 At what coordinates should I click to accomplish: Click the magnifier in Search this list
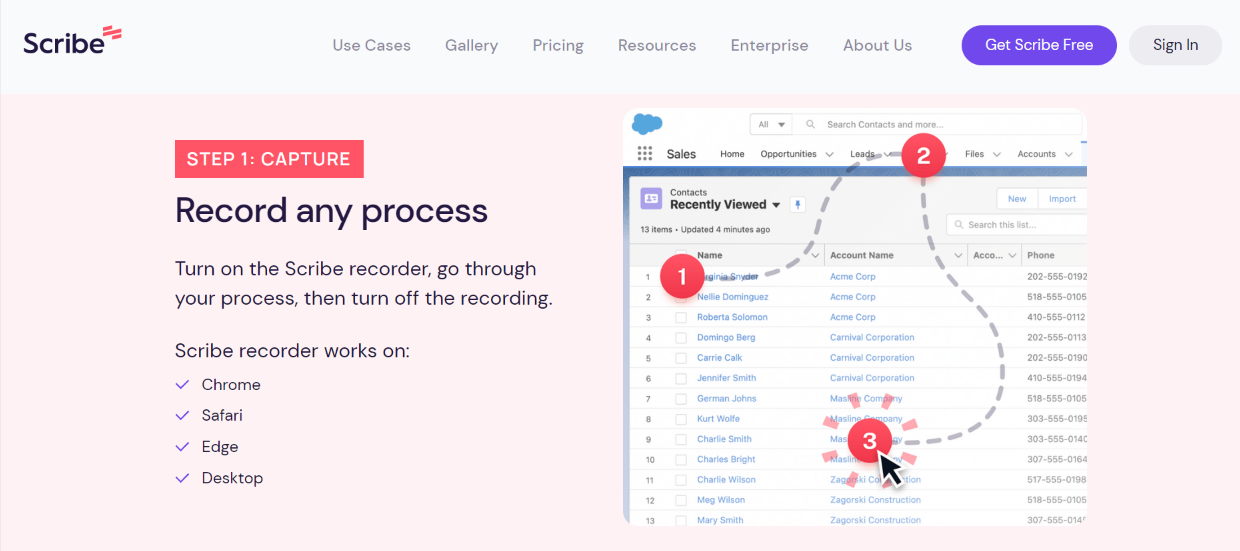[958, 225]
